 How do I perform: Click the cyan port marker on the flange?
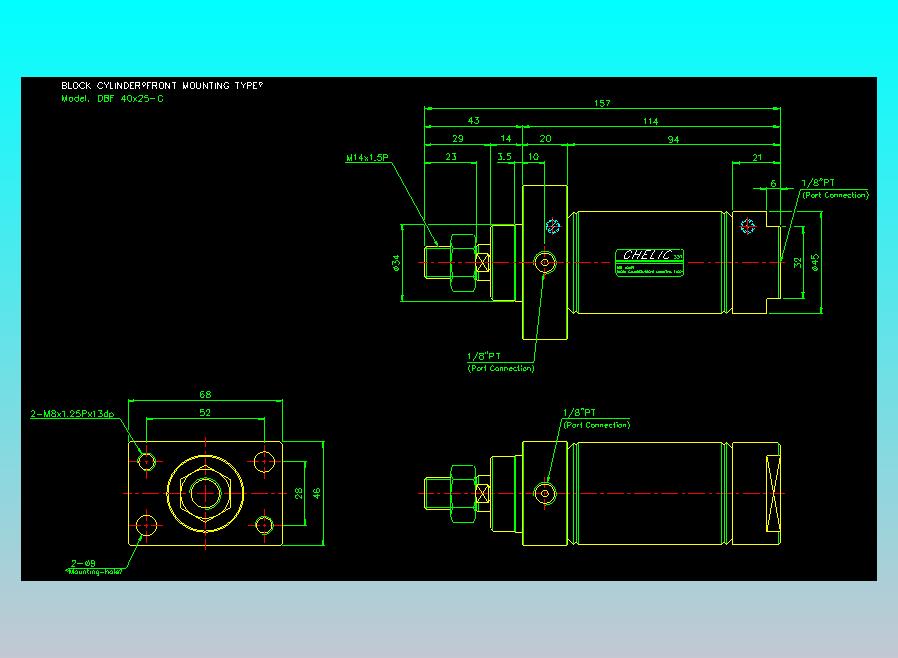pos(553,226)
